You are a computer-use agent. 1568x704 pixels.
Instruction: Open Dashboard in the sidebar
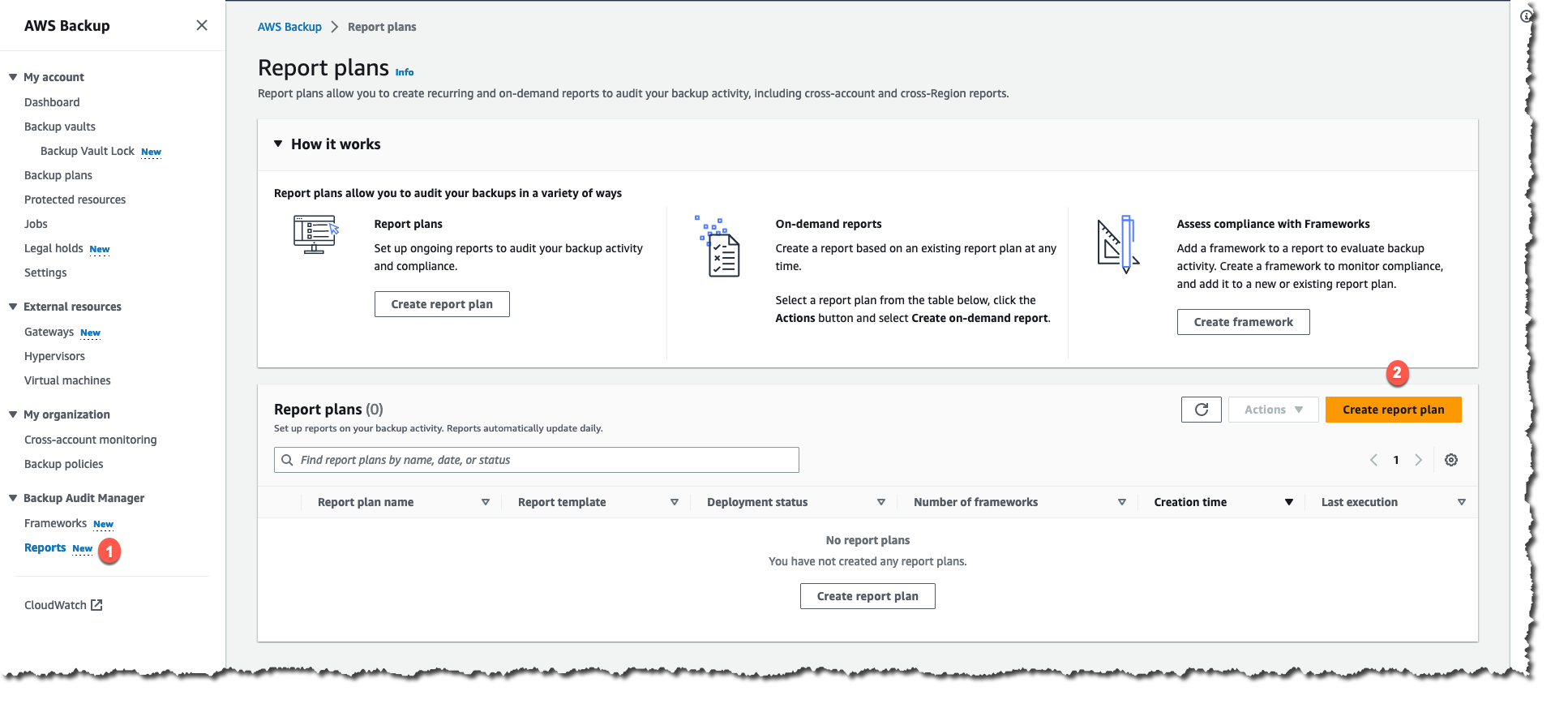tap(52, 102)
